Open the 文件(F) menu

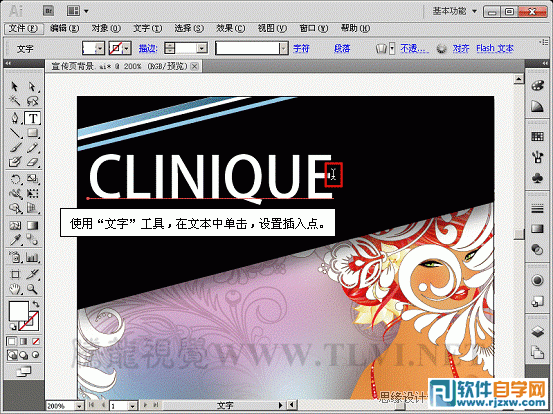click(x=23, y=28)
